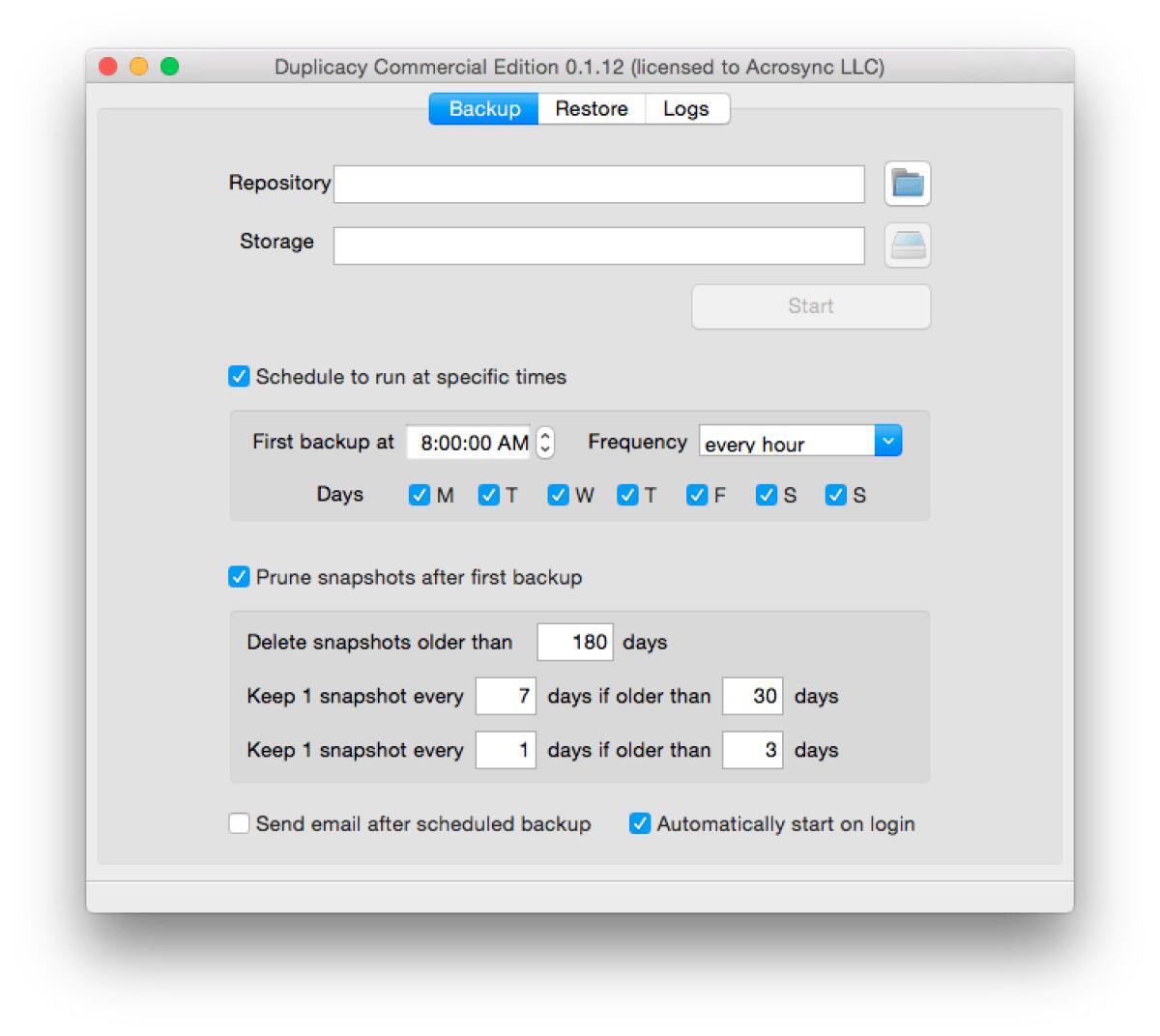
Task: Edit the 'Keep 1 snapshot every 7 days' value
Action: coord(506,696)
